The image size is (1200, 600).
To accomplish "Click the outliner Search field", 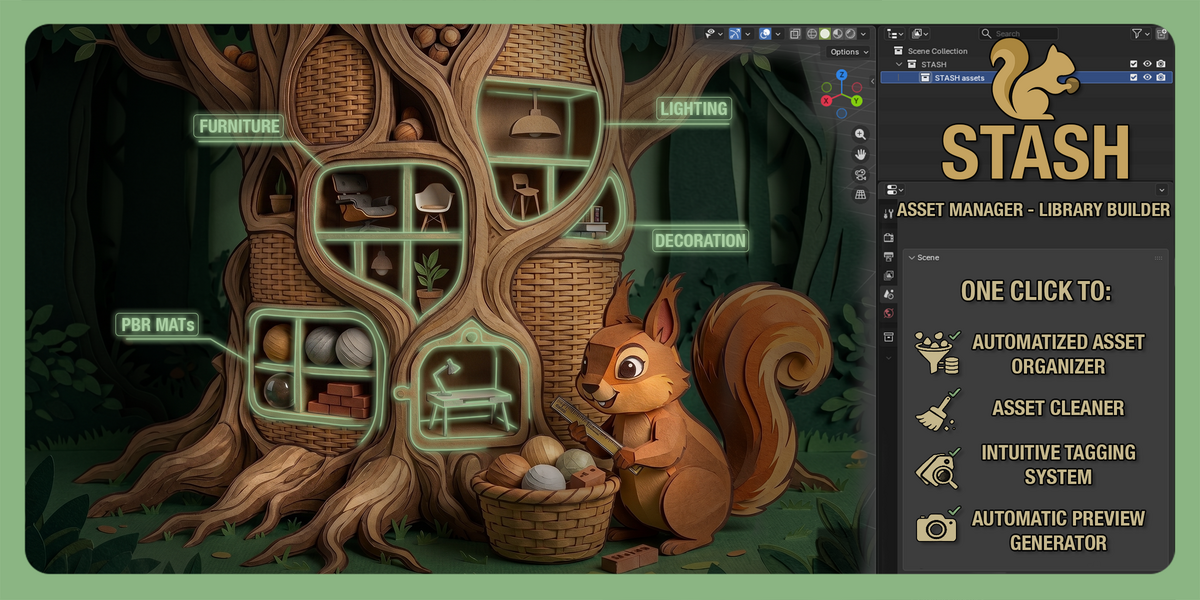I will (x=1017, y=33).
